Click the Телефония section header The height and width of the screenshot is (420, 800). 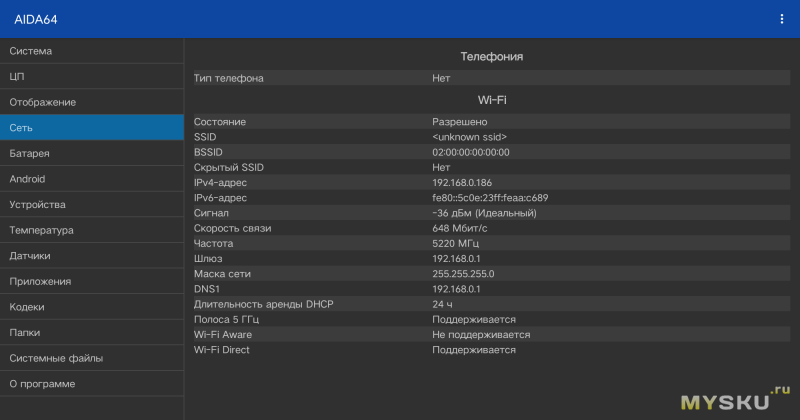click(x=491, y=57)
